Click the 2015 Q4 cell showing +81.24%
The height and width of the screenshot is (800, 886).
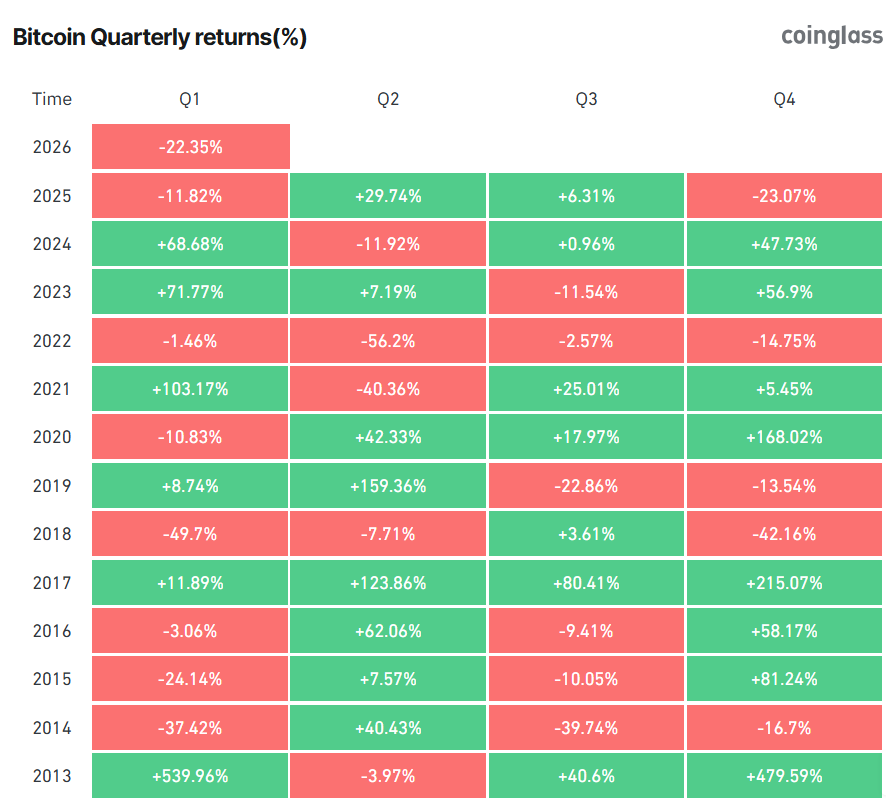[x=784, y=679]
